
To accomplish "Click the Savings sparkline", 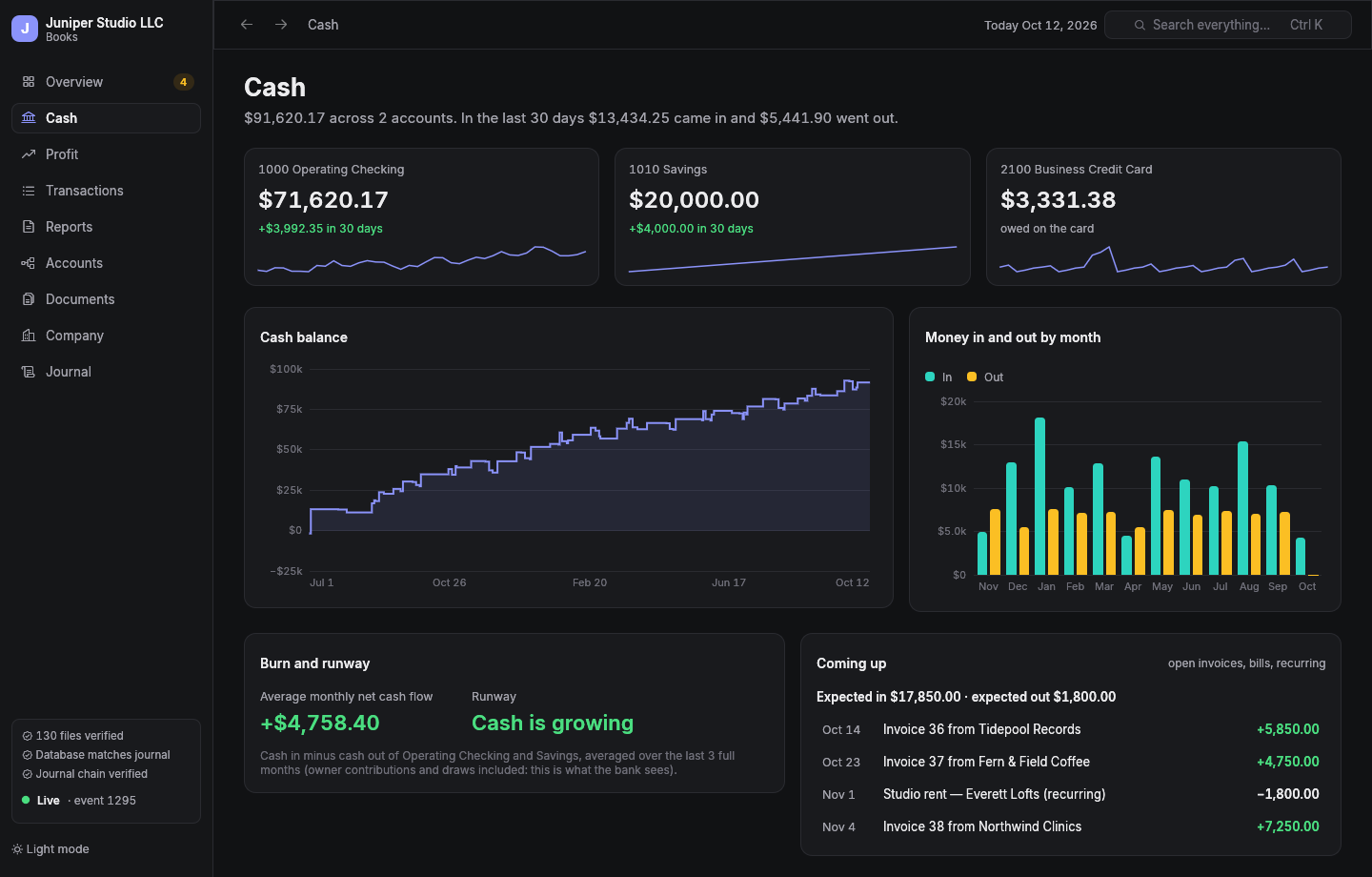I will click(793, 259).
